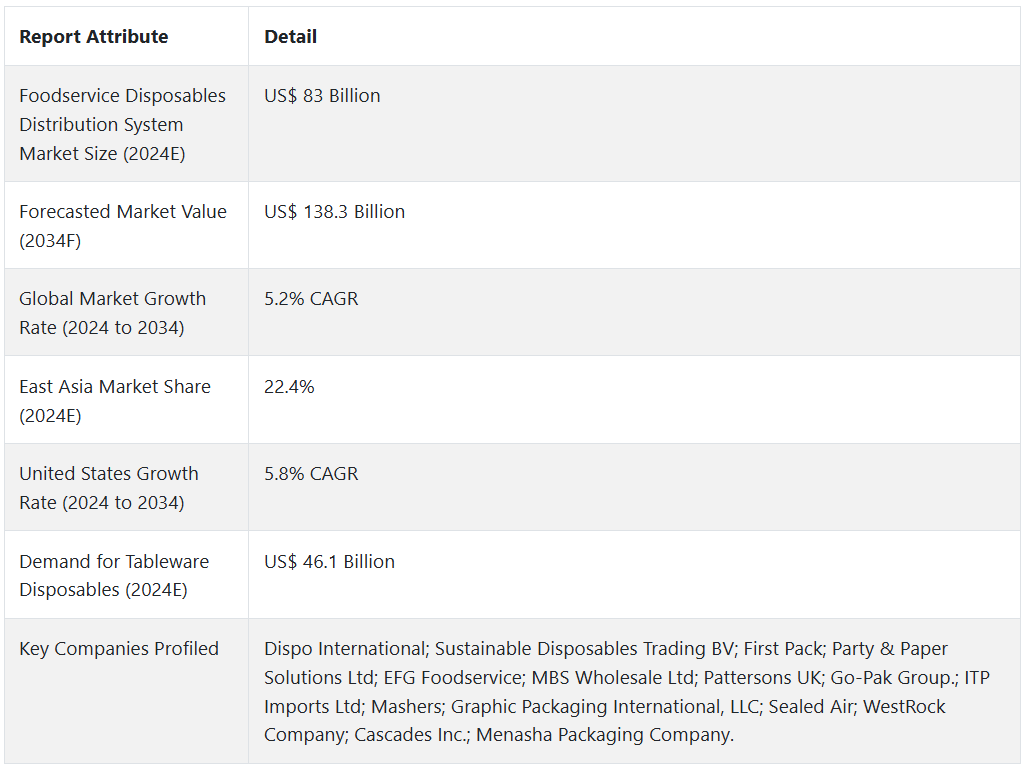
Task: Select the "Forecasted Market Value (2034F)" cell
Action: tap(123, 226)
